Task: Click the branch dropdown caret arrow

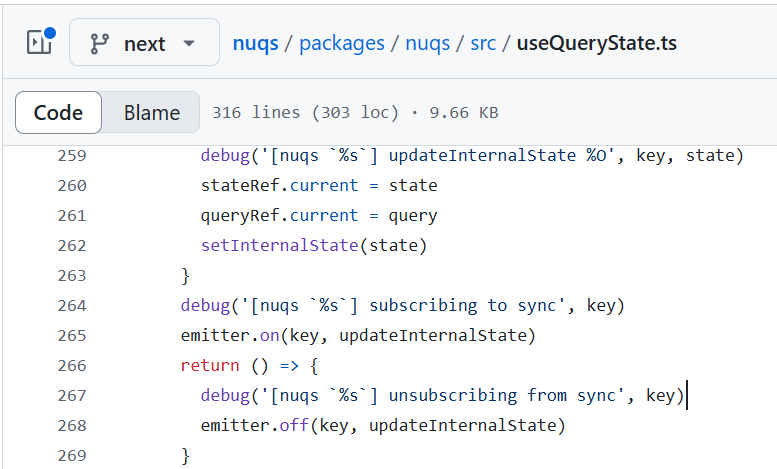Action: point(189,44)
